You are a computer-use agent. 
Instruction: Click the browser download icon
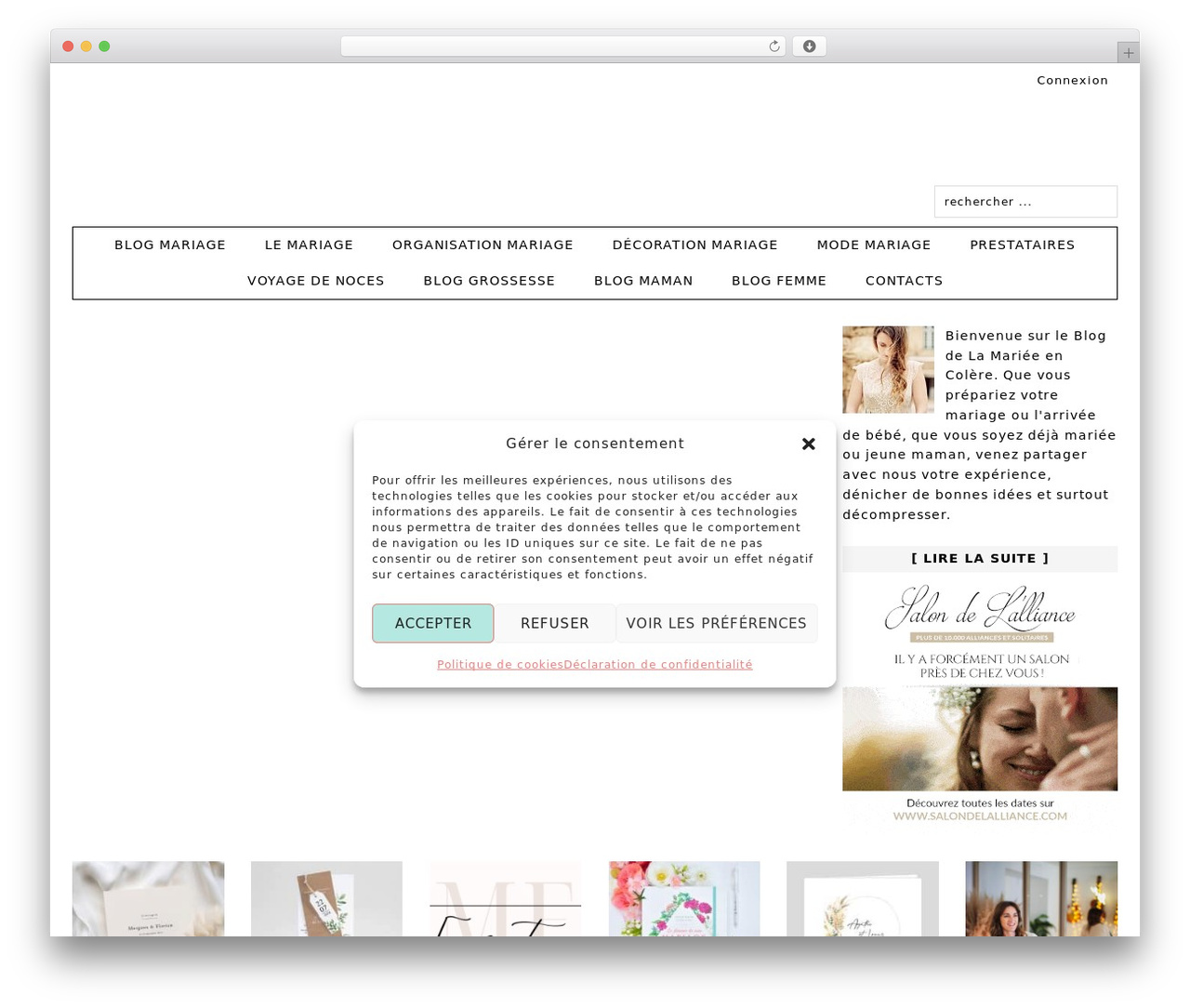pos(809,46)
